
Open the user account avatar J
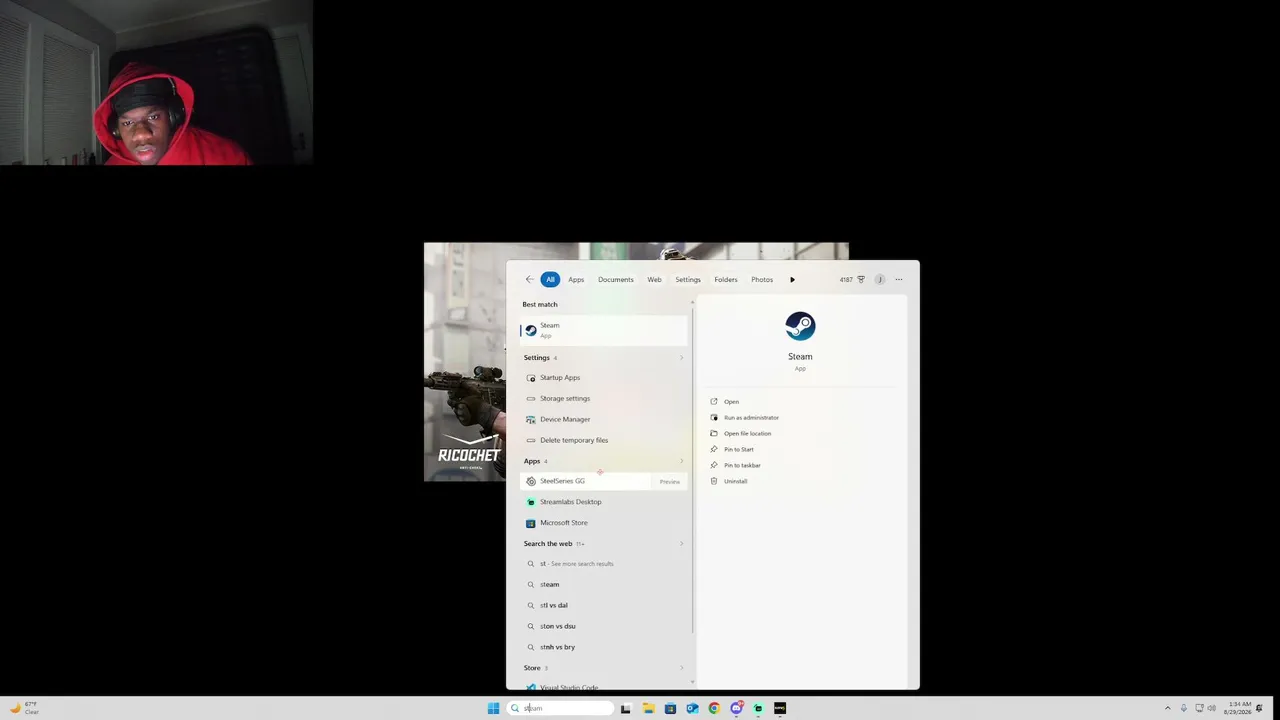click(880, 280)
